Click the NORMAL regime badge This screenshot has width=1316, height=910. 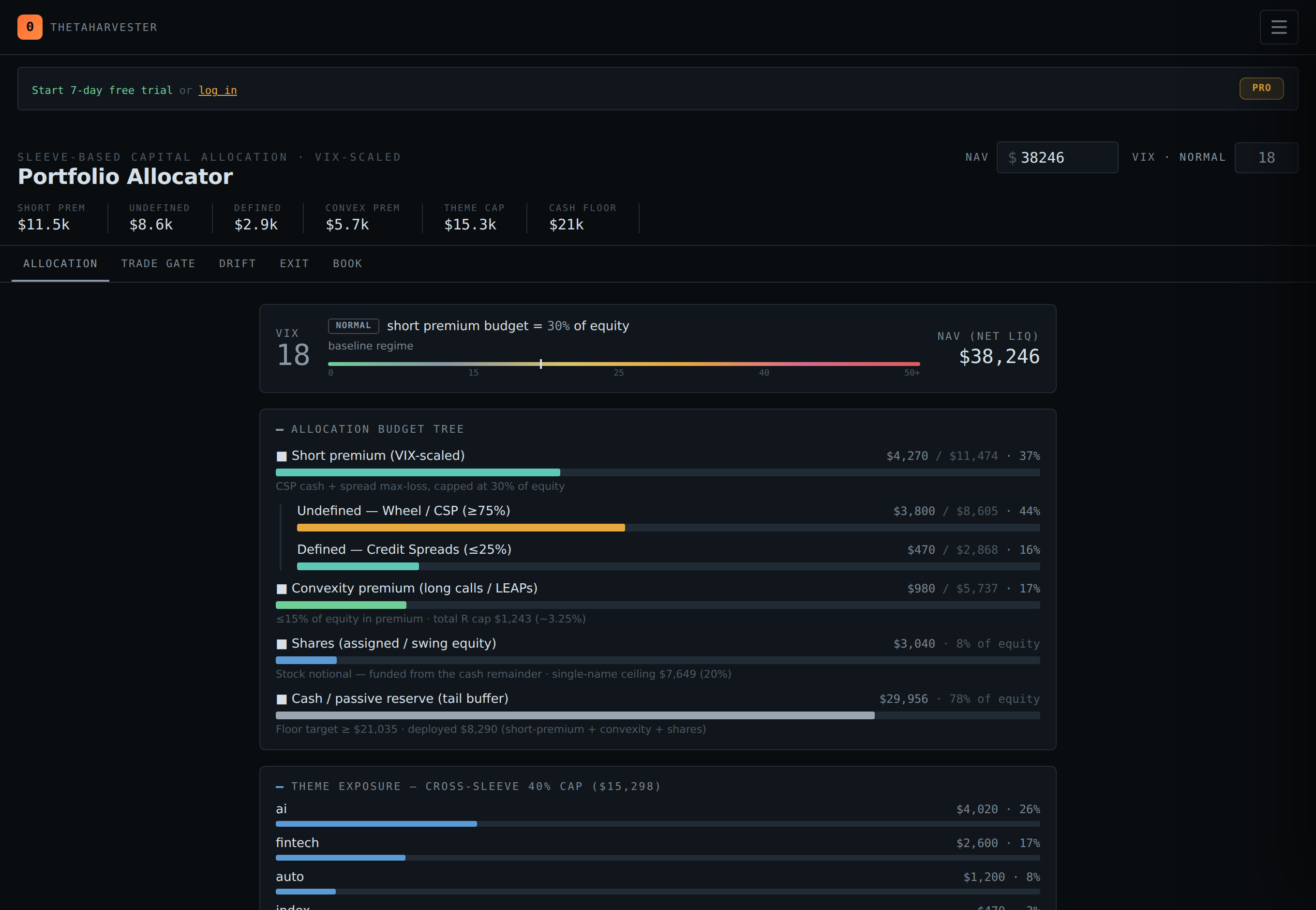[353, 326]
